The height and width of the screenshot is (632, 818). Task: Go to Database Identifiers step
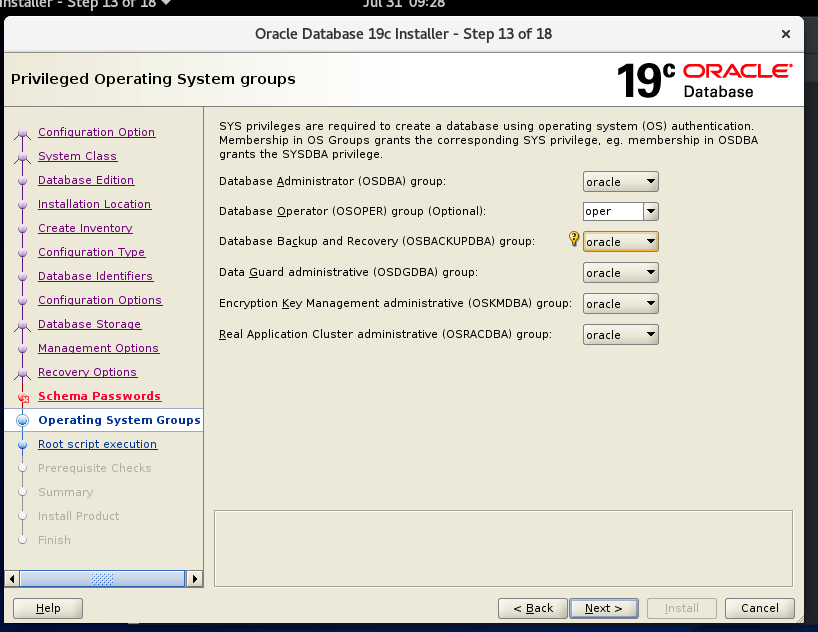95,276
